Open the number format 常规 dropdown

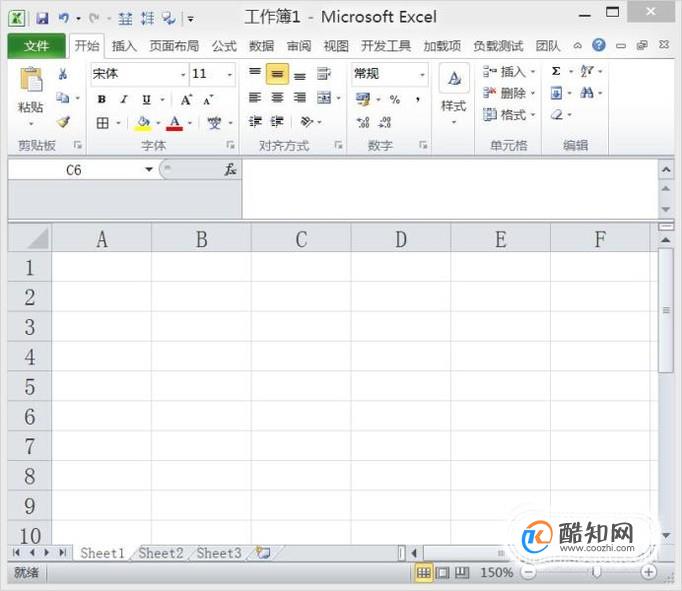click(x=422, y=74)
